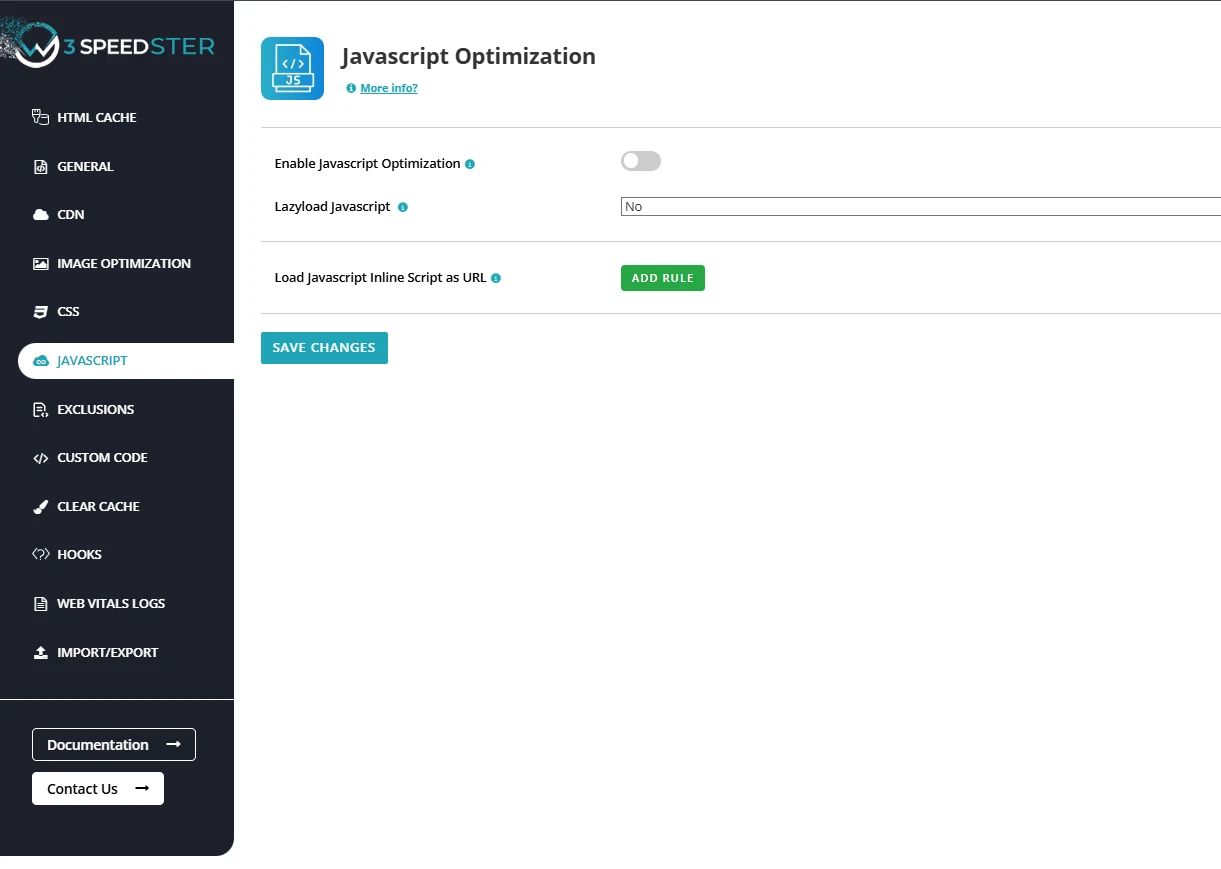Open the More info link

point(388,88)
